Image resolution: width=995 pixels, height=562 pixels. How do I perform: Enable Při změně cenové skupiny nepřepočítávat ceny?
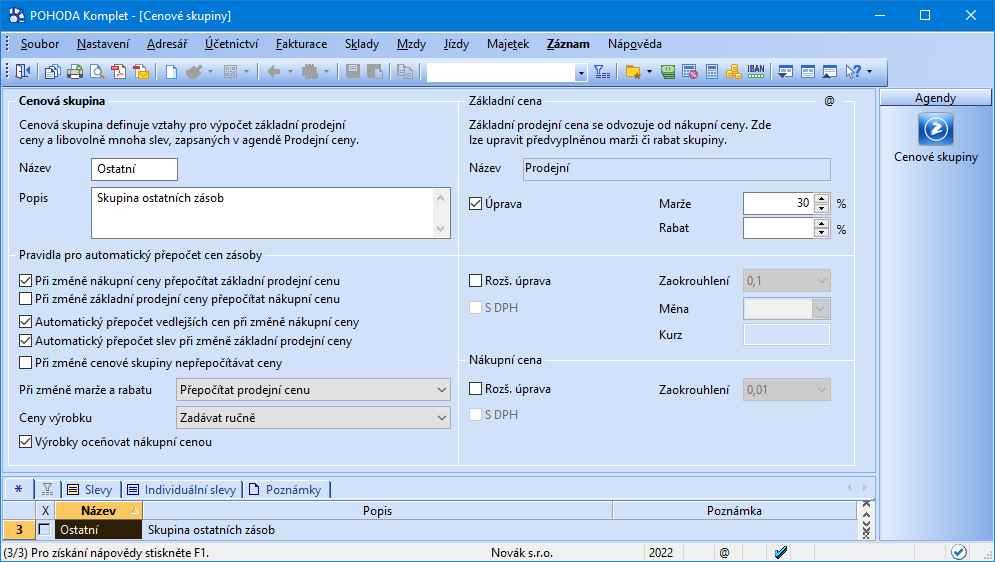pos(25,363)
